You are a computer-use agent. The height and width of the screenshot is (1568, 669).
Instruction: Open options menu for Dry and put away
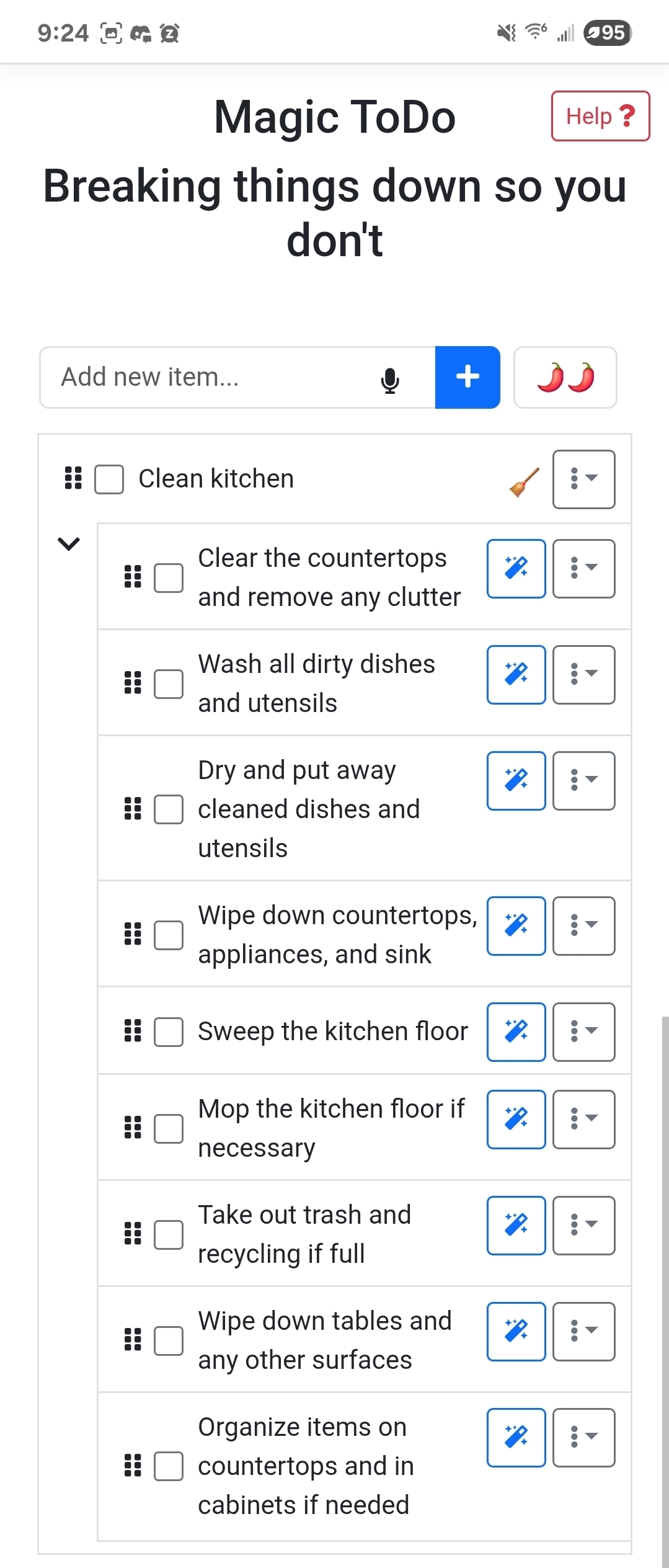point(583,780)
